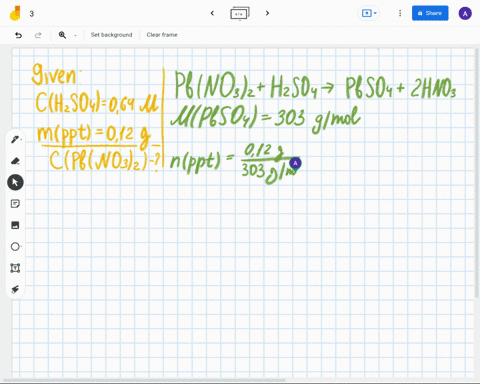
Task: Click the jam title "3"
Action: tap(32, 14)
